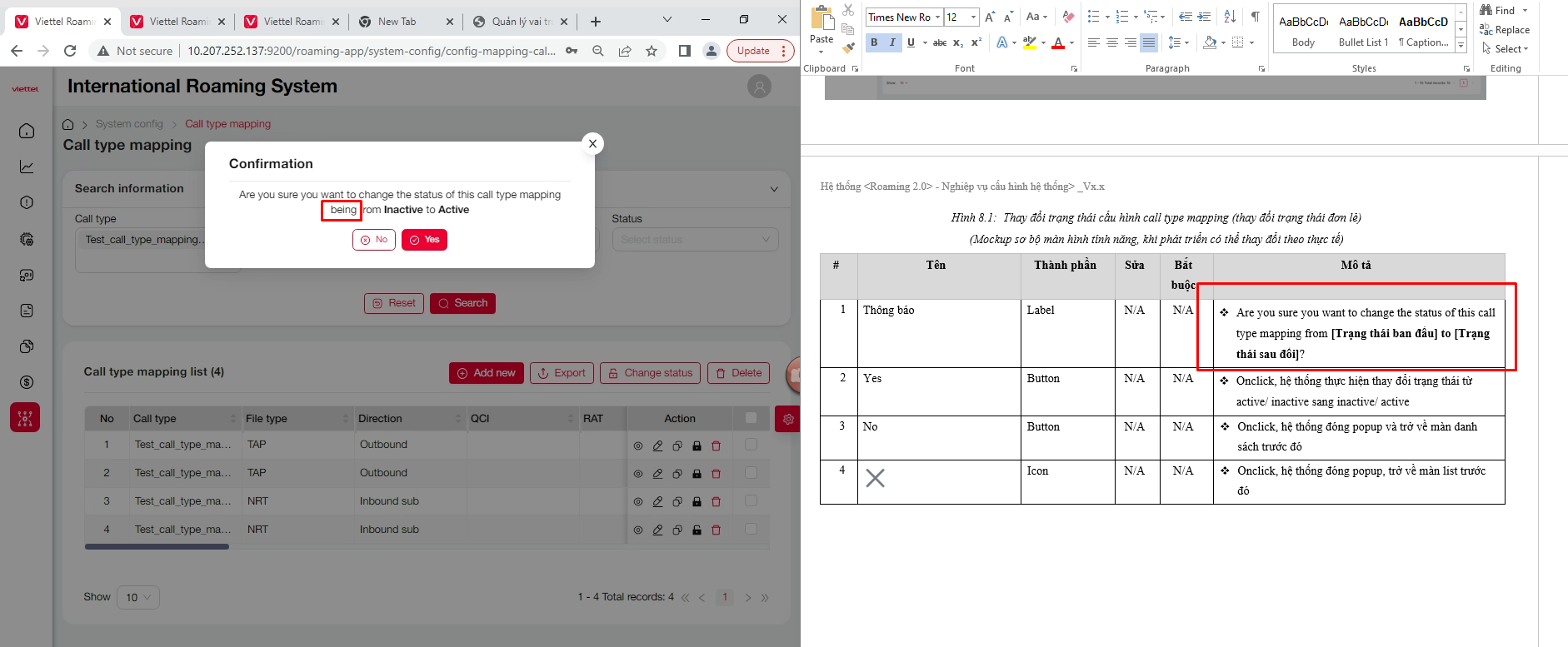Click the bullet list icon
Screen dimensions: 1568x647
coord(1093,17)
